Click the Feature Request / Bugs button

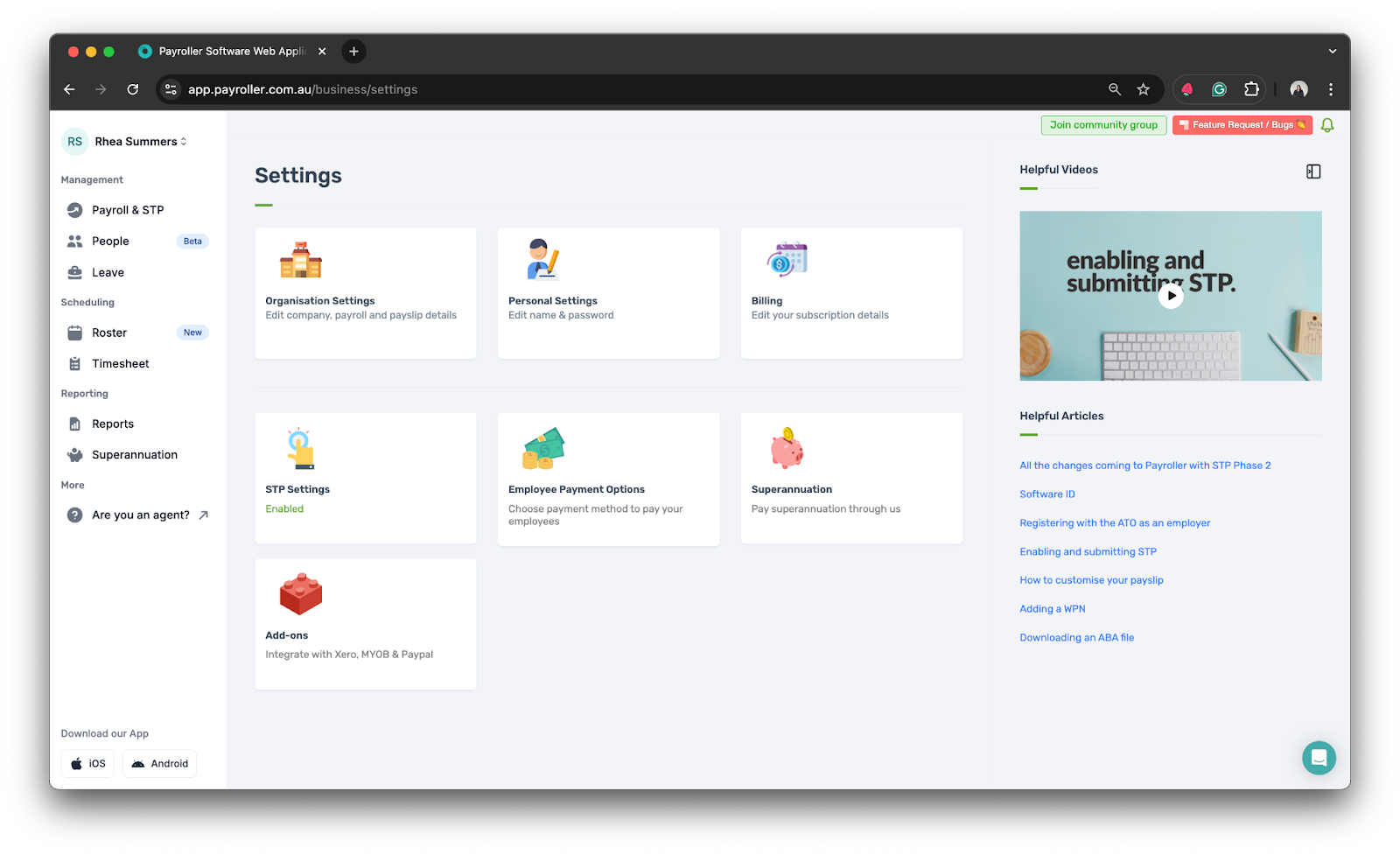tap(1242, 125)
